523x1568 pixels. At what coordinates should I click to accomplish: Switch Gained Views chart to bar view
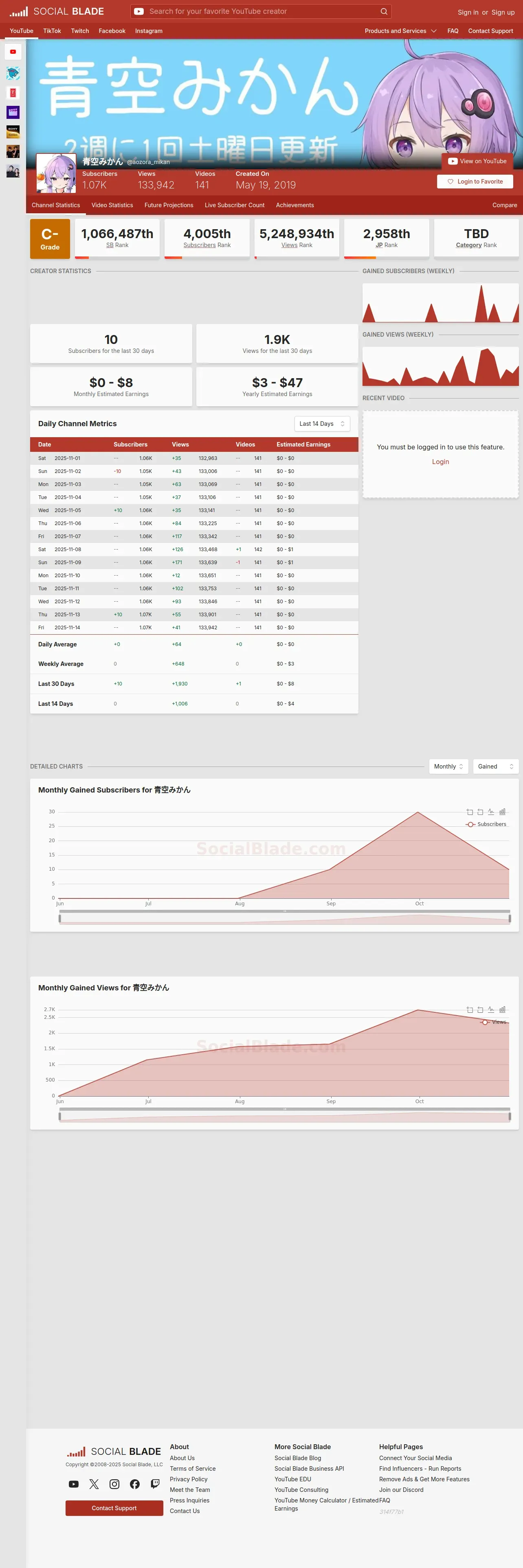pyautogui.click(x=502, y=1010)
